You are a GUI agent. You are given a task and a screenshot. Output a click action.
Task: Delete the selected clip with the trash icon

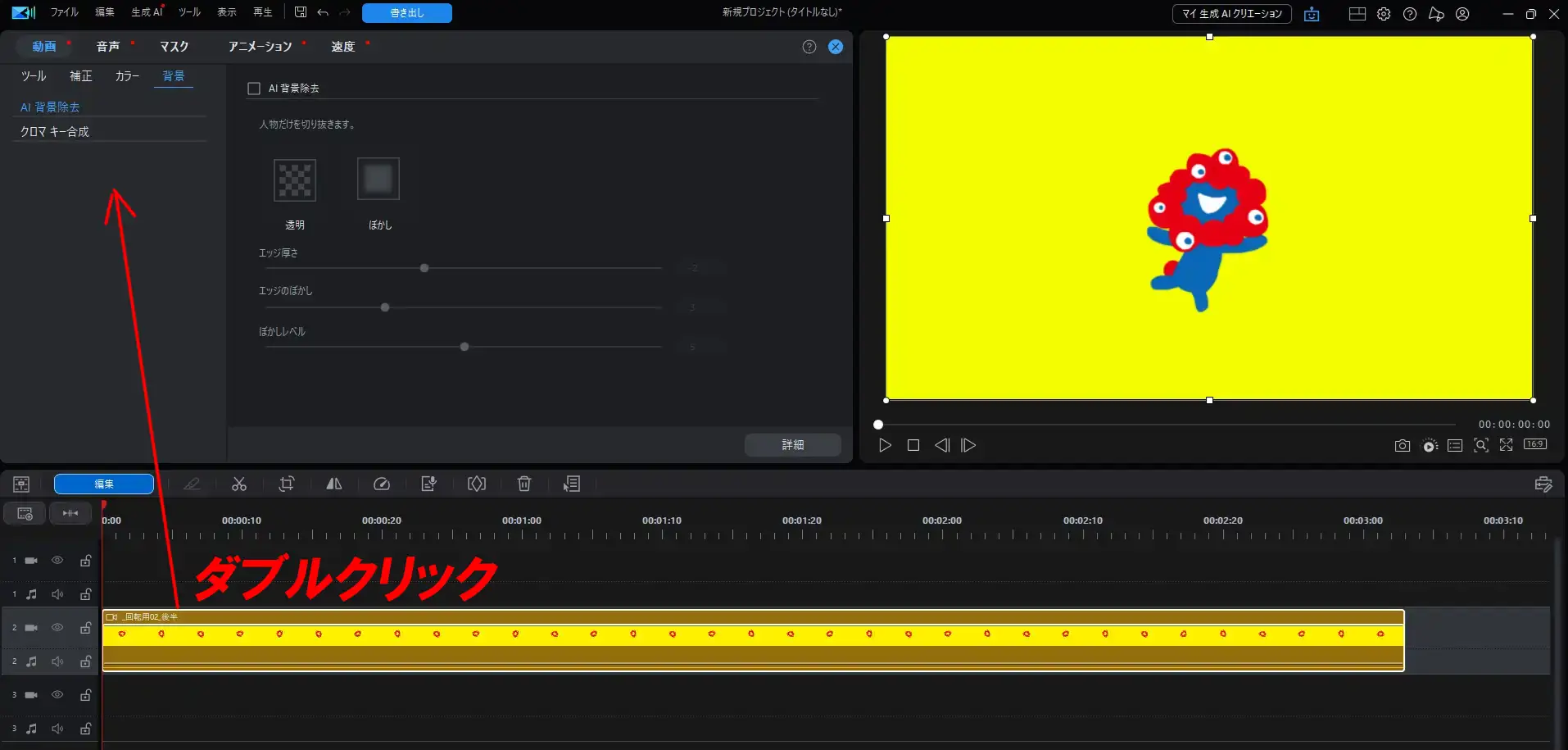[x=524, y=484]
